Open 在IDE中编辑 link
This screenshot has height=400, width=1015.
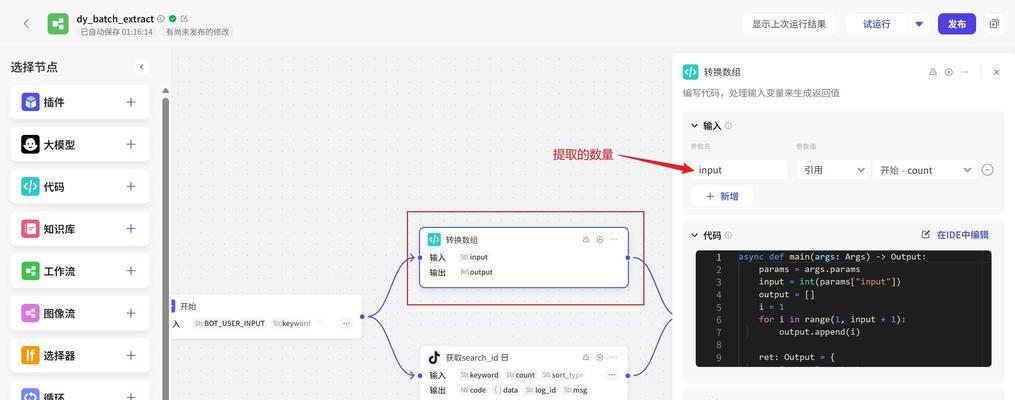click(955, 235)
